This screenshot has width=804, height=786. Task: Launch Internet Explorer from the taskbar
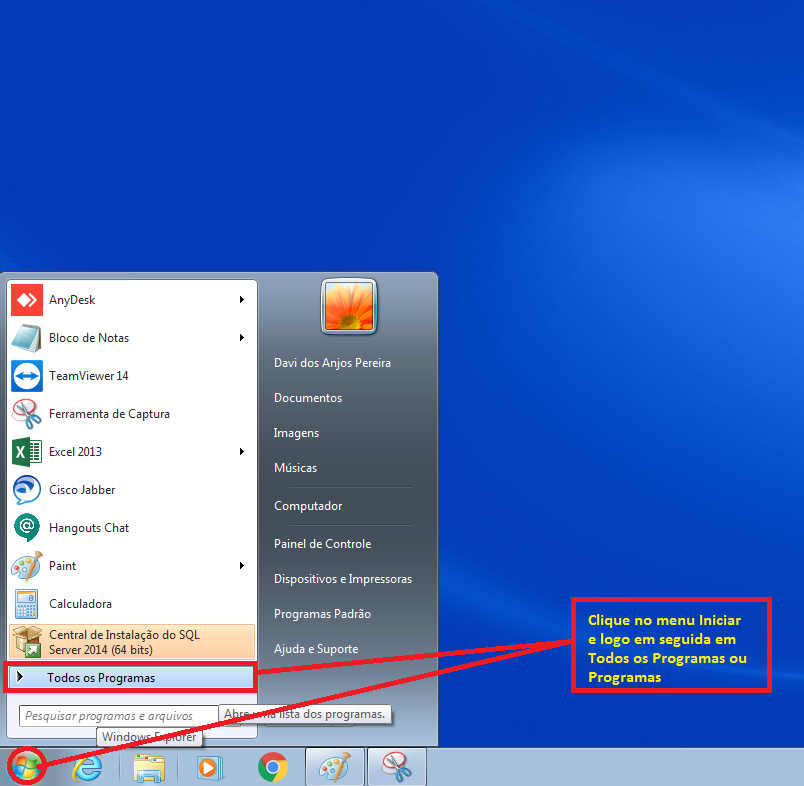87,768
